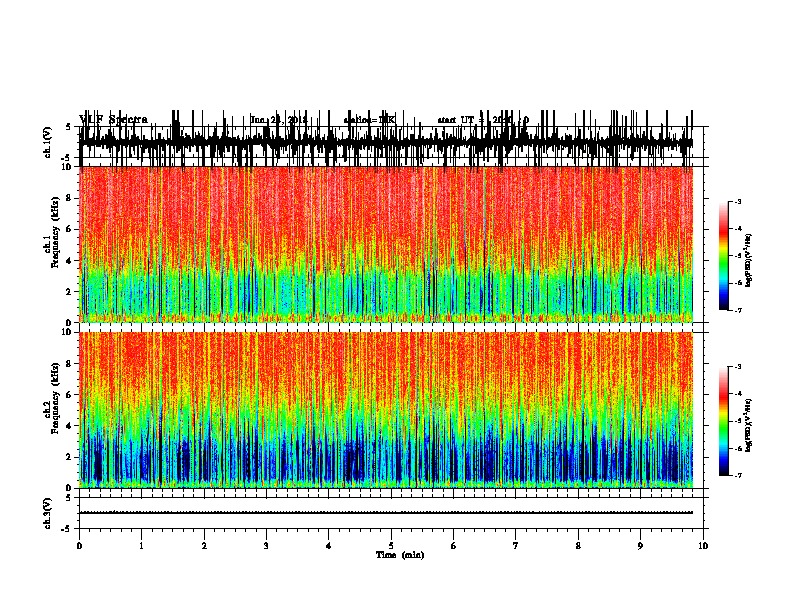This screenshot has width=792, height=612.
Task: Click the '-7' label on ch.2 colorbar
Action: pos(737,475)
